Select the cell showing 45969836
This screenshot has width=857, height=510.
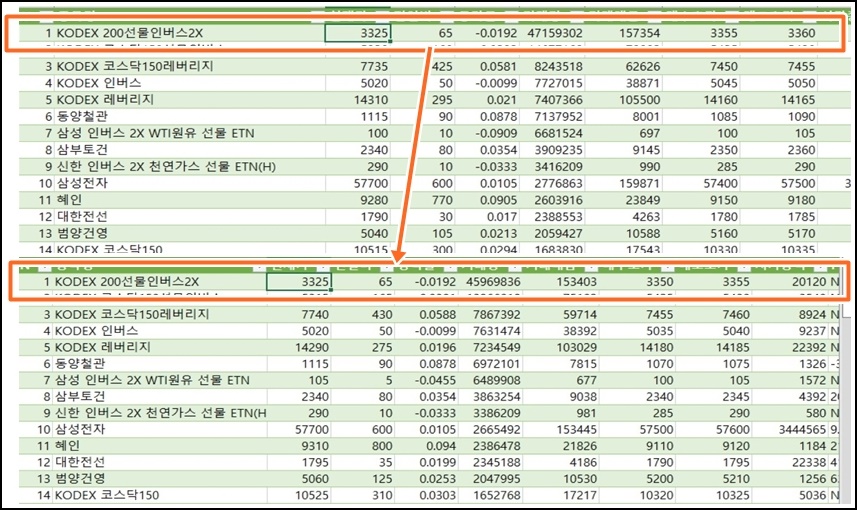490,282
